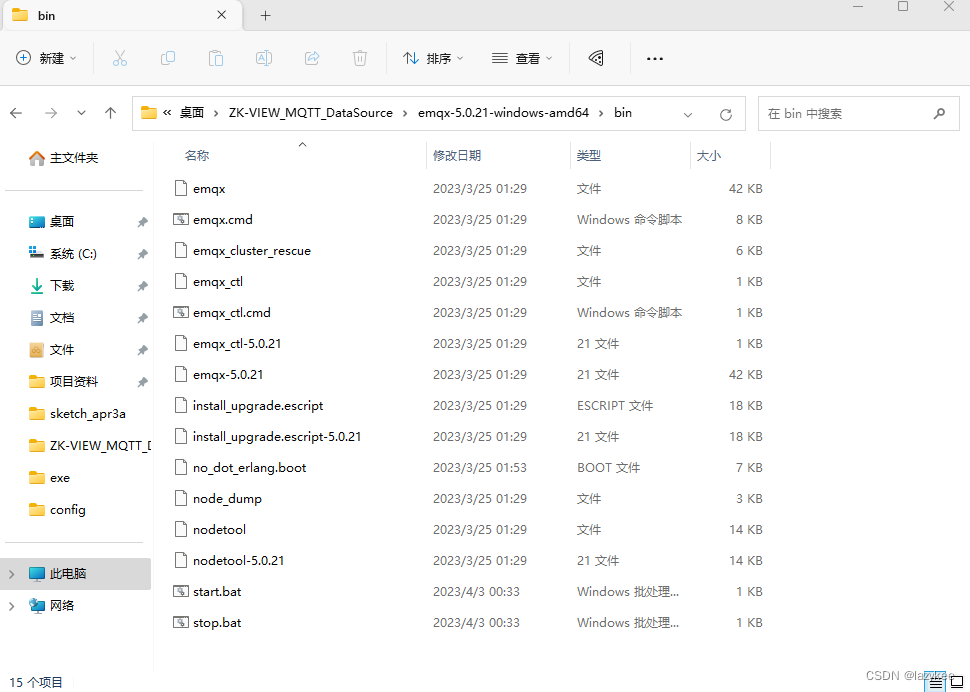This screenshot has height=692, width=970.
Task: Navigate up using the up-arrow icon
Action: (110, 113)
